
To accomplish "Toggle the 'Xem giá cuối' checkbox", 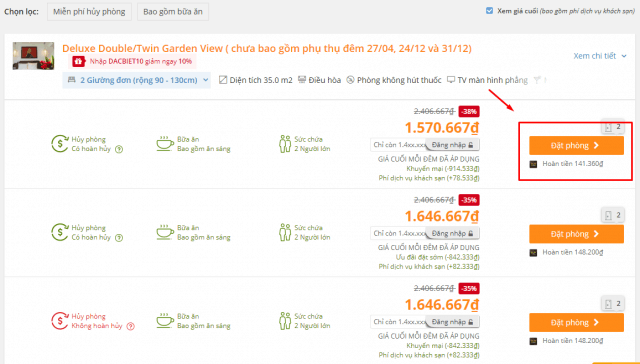I will pos(489,11).
